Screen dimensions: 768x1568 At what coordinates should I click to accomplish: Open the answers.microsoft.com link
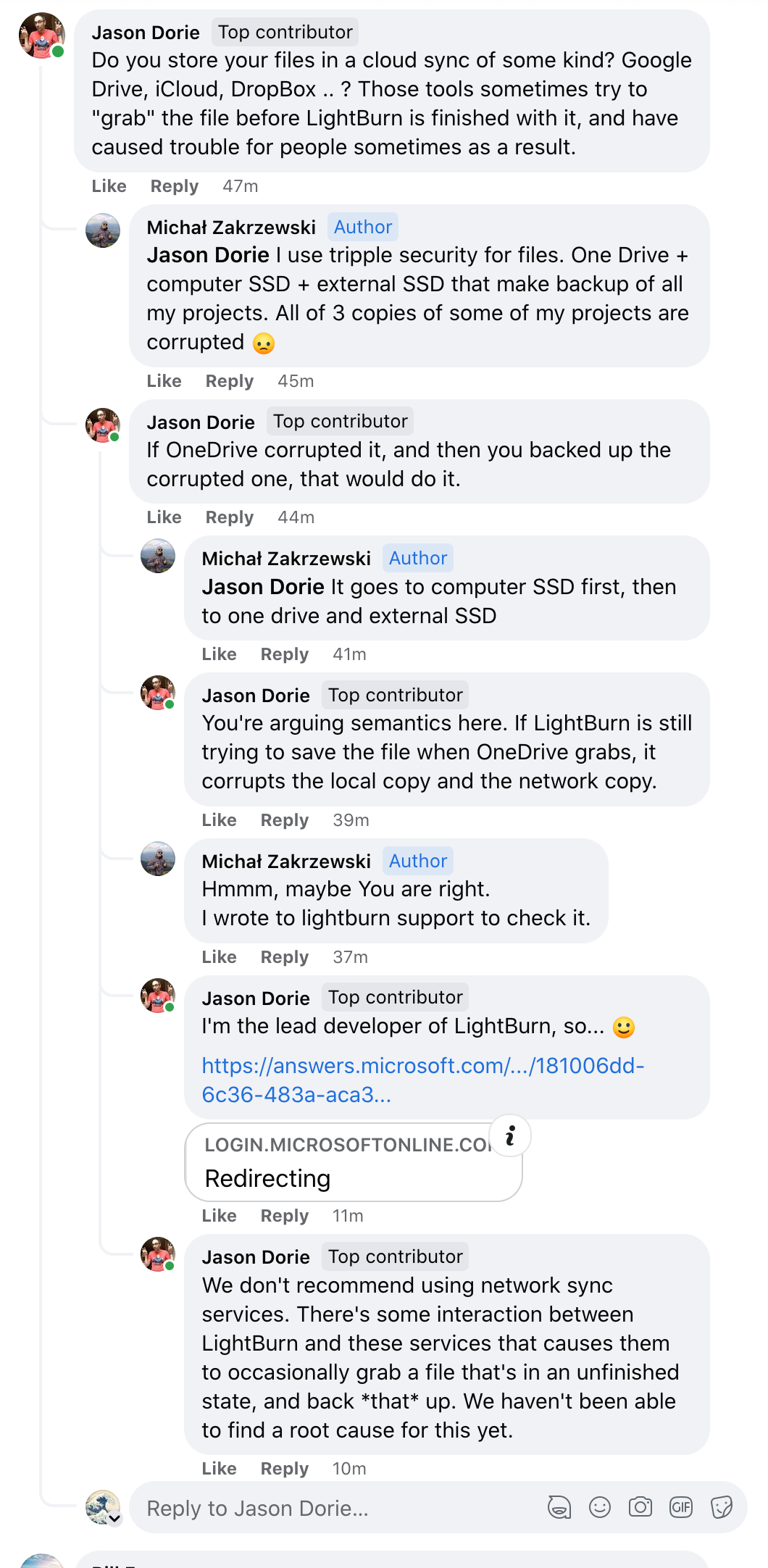422,1080
